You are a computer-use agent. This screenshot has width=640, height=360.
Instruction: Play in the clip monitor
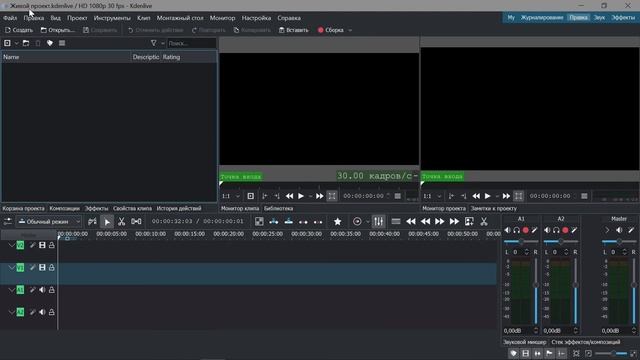(x=301, y=196)
